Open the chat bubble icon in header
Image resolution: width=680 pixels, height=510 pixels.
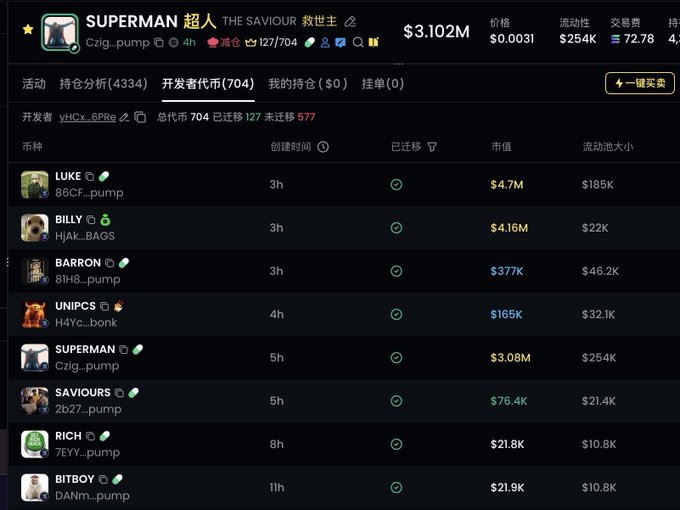(340, 42)
